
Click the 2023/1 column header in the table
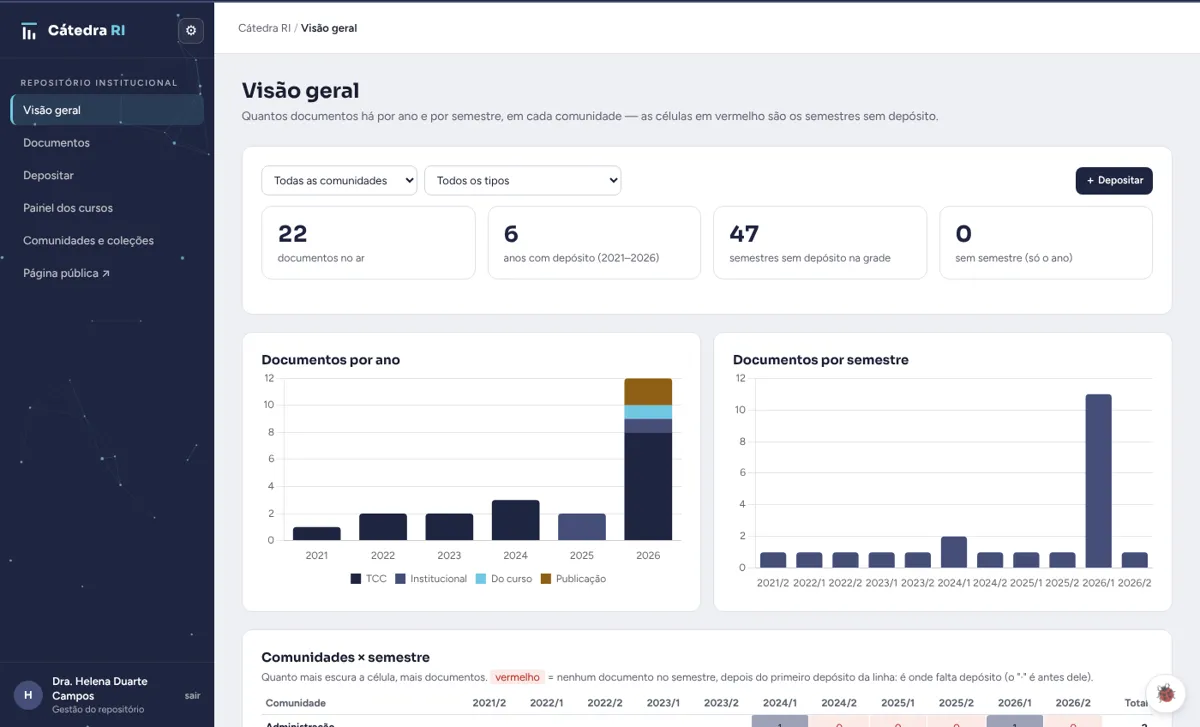[x=665, y=703]
